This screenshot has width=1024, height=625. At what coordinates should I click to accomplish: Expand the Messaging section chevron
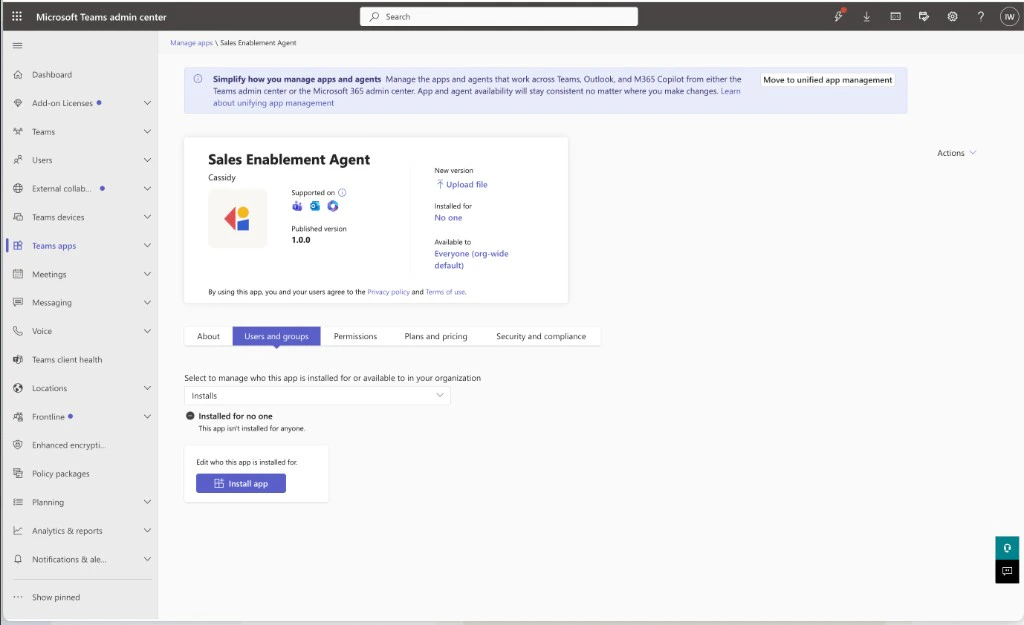(x=147, y=302)
